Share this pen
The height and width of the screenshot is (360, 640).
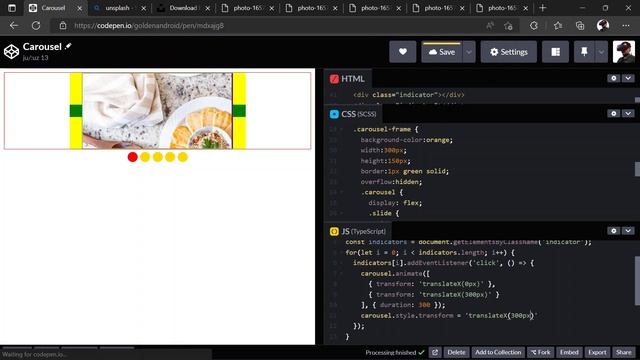pyautogui.click(x=624, y=352)
